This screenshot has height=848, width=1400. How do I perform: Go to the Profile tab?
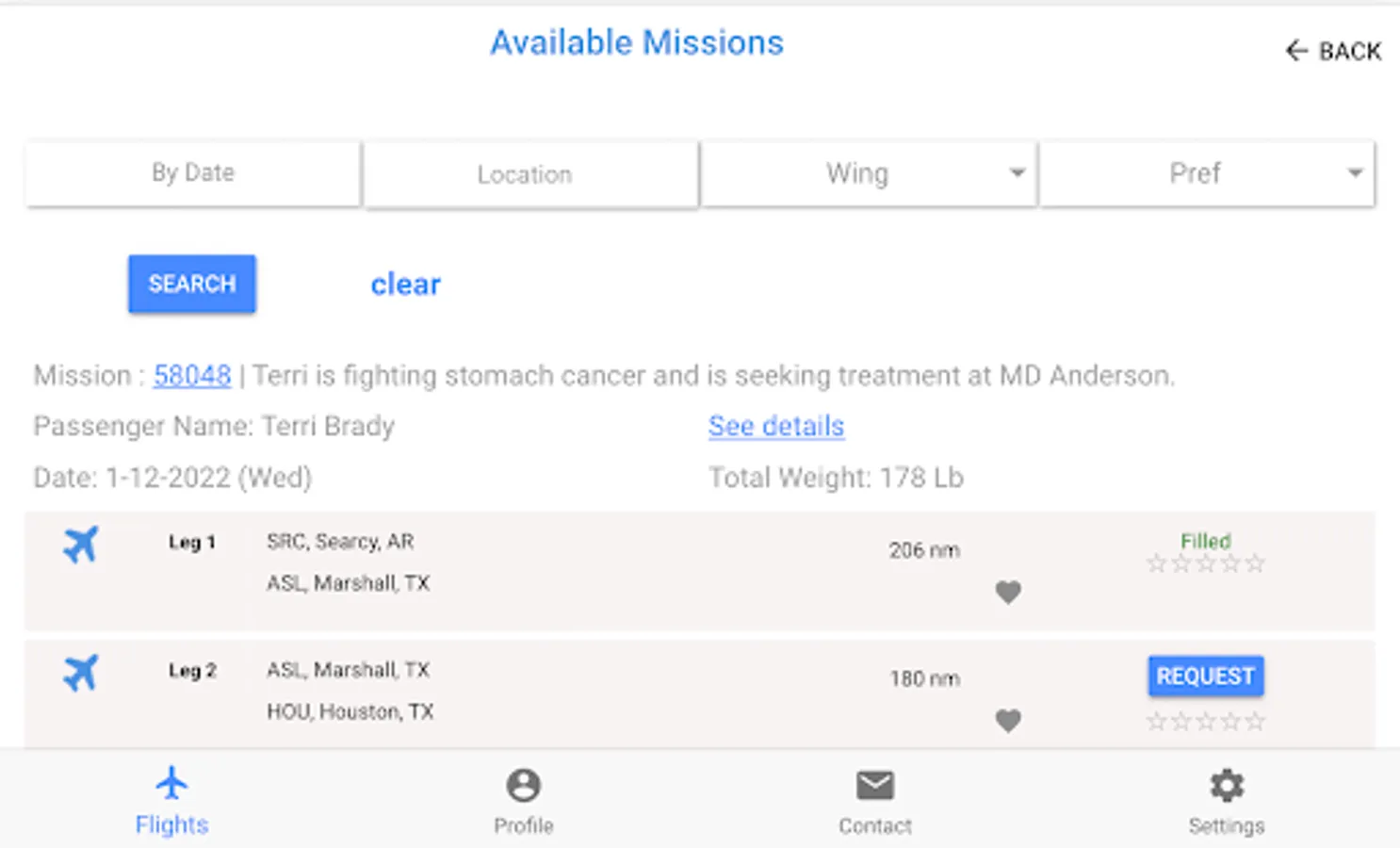click(524, 801)
